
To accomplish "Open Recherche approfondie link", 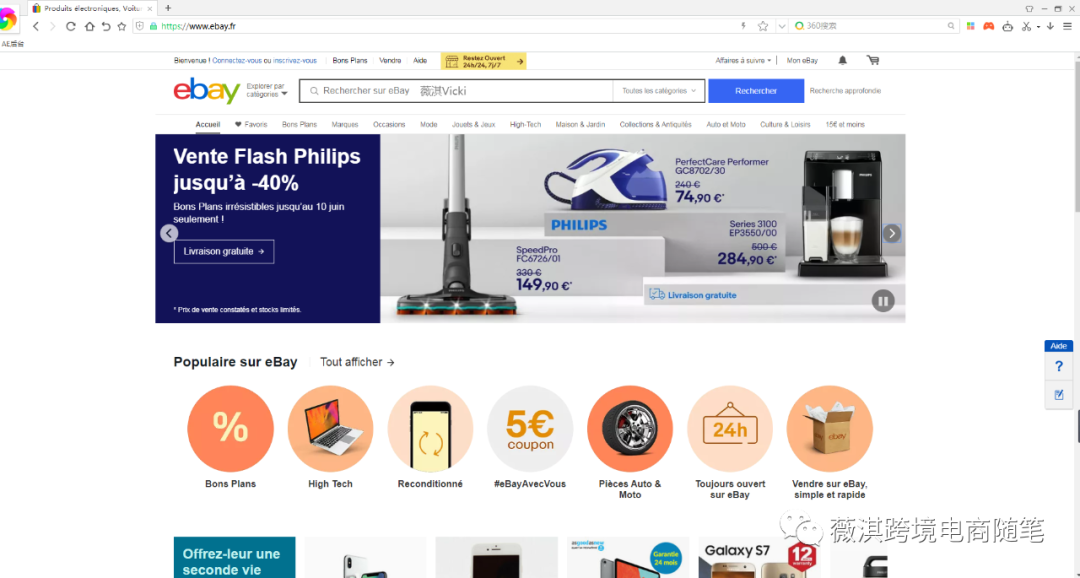I will click(845, 91).
